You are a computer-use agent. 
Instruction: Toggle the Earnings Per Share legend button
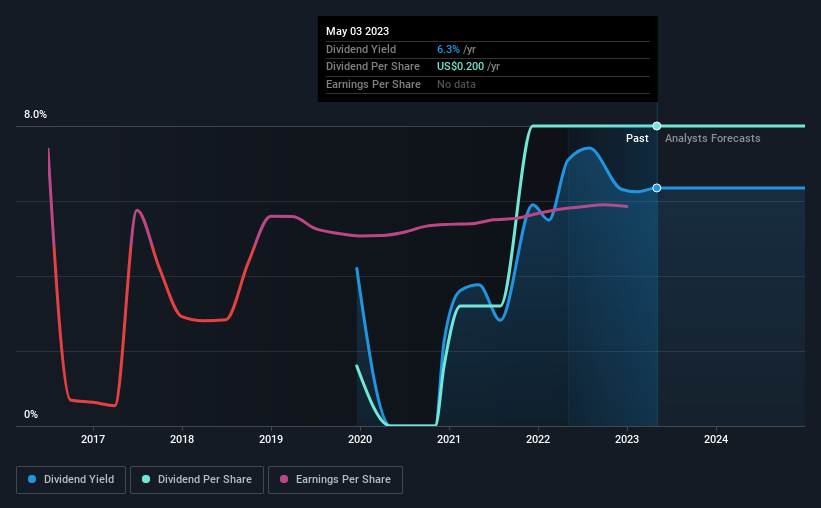click(335, 480)
